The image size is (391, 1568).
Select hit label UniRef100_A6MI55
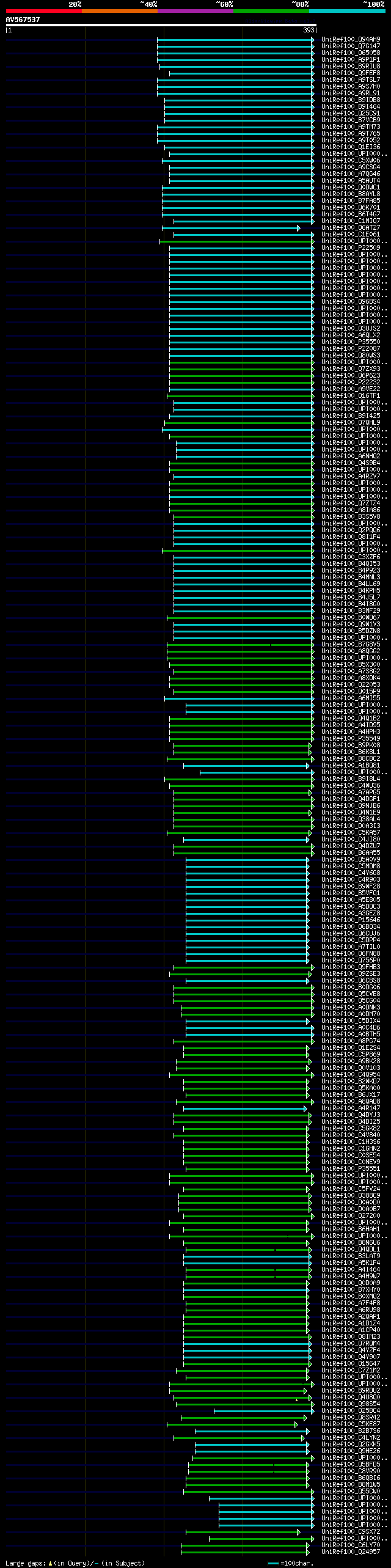coord(351,698)
